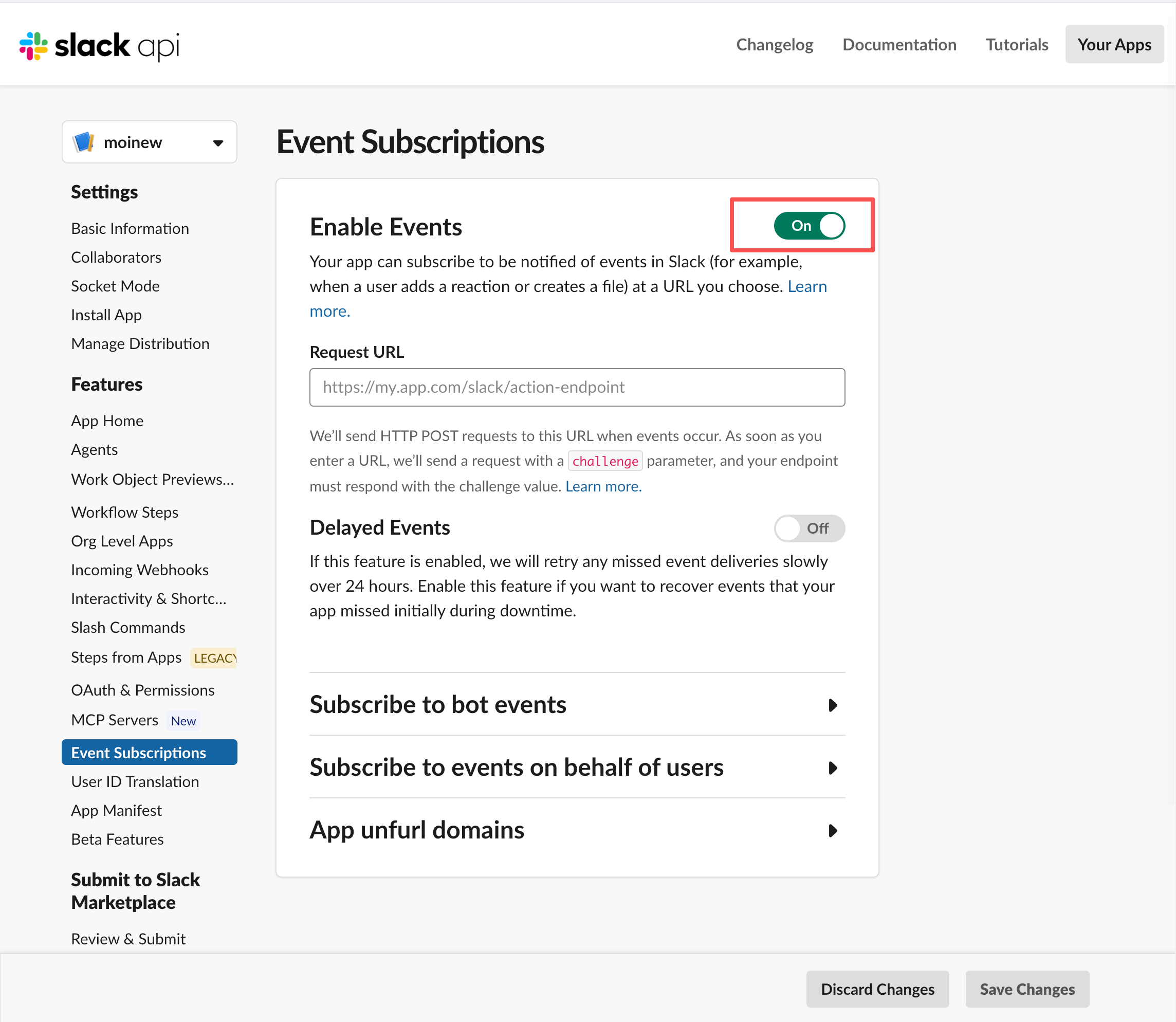
Task: Go to Tutorials in top navigation
Action: click(x=1017, y=45)
